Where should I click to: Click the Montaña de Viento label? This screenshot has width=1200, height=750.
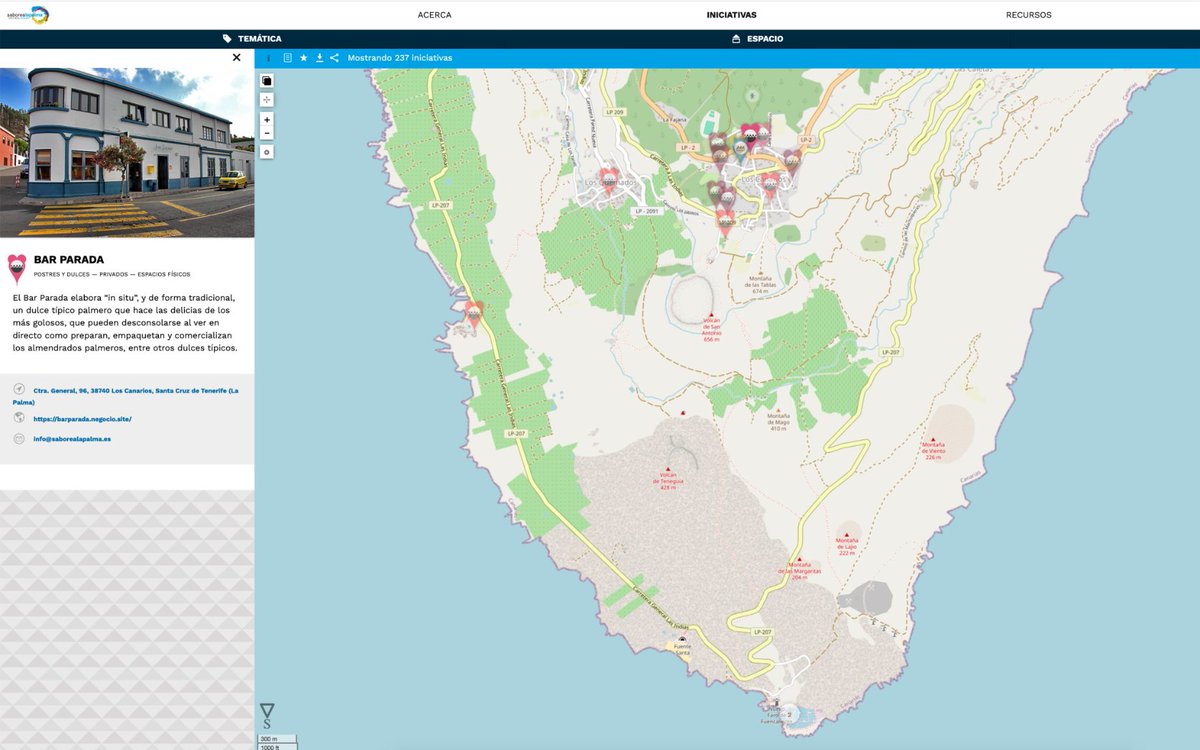click(x=933, y=449)
